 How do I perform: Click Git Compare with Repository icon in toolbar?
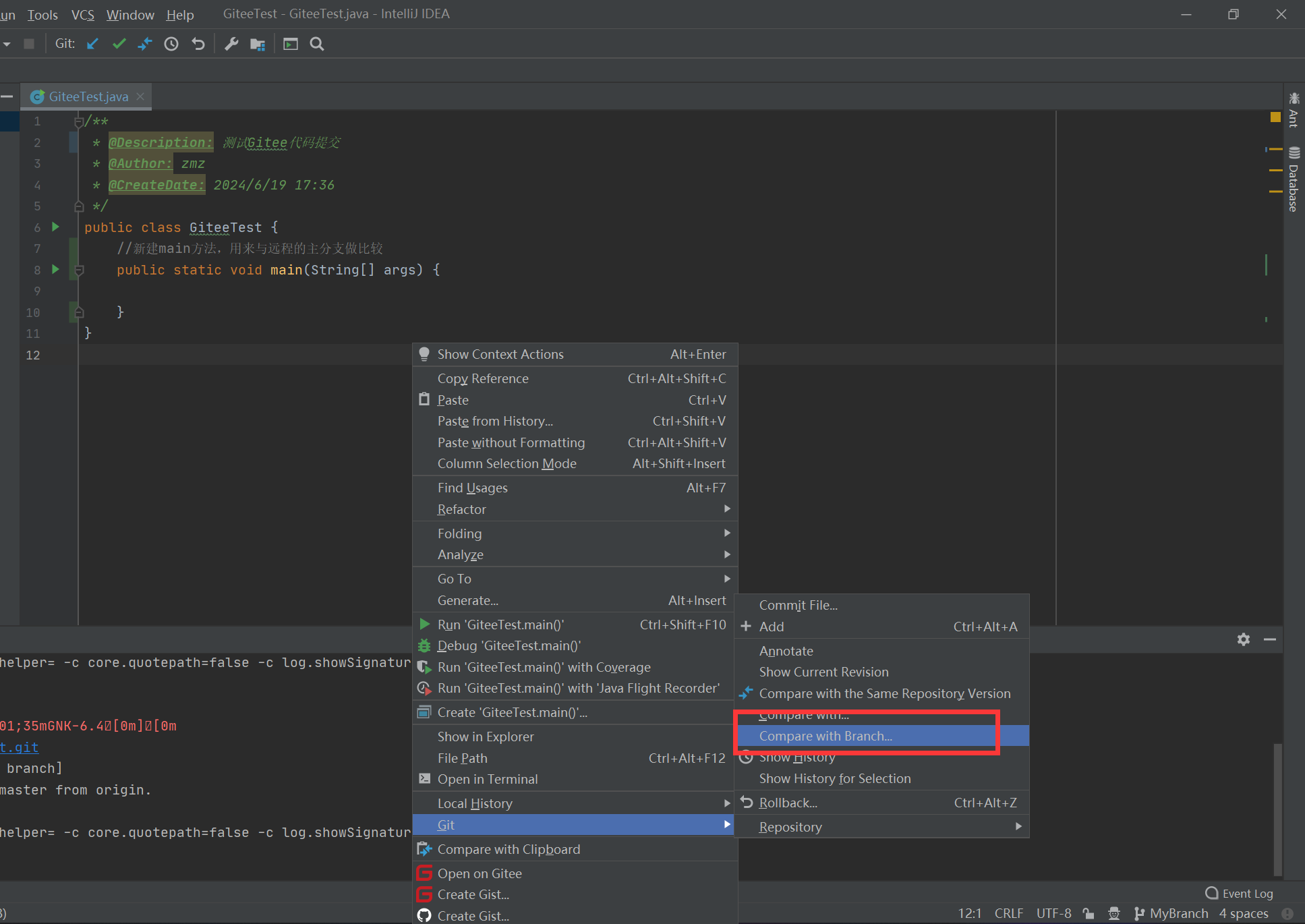[x=145, y=44]
